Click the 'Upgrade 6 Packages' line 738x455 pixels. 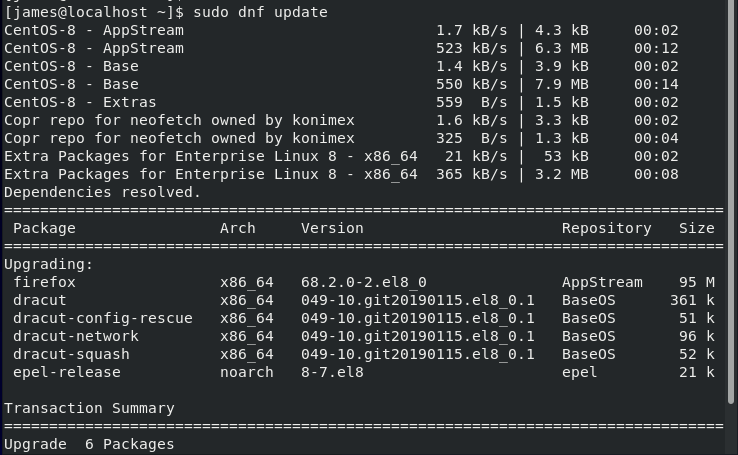[89, 444]
